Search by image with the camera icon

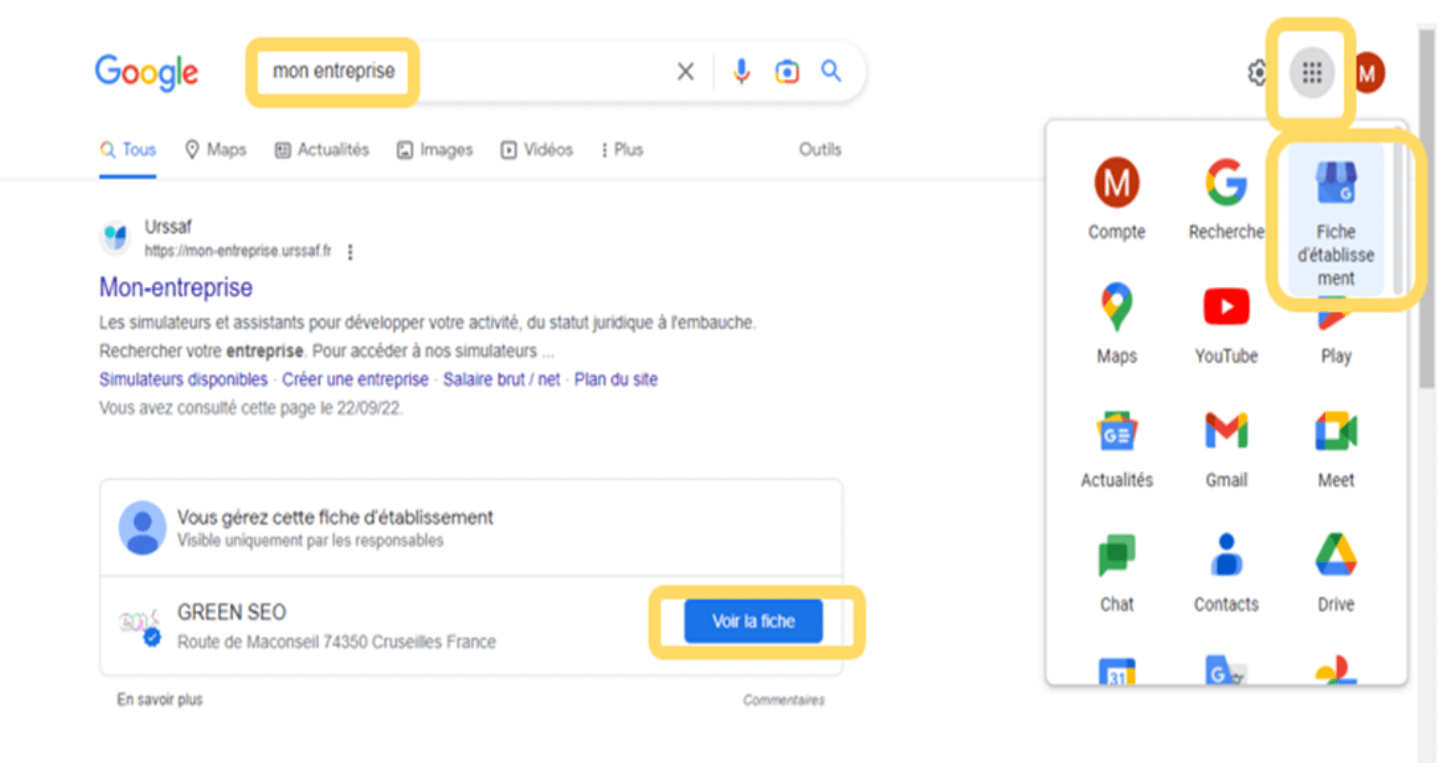[x=787, y=72]
